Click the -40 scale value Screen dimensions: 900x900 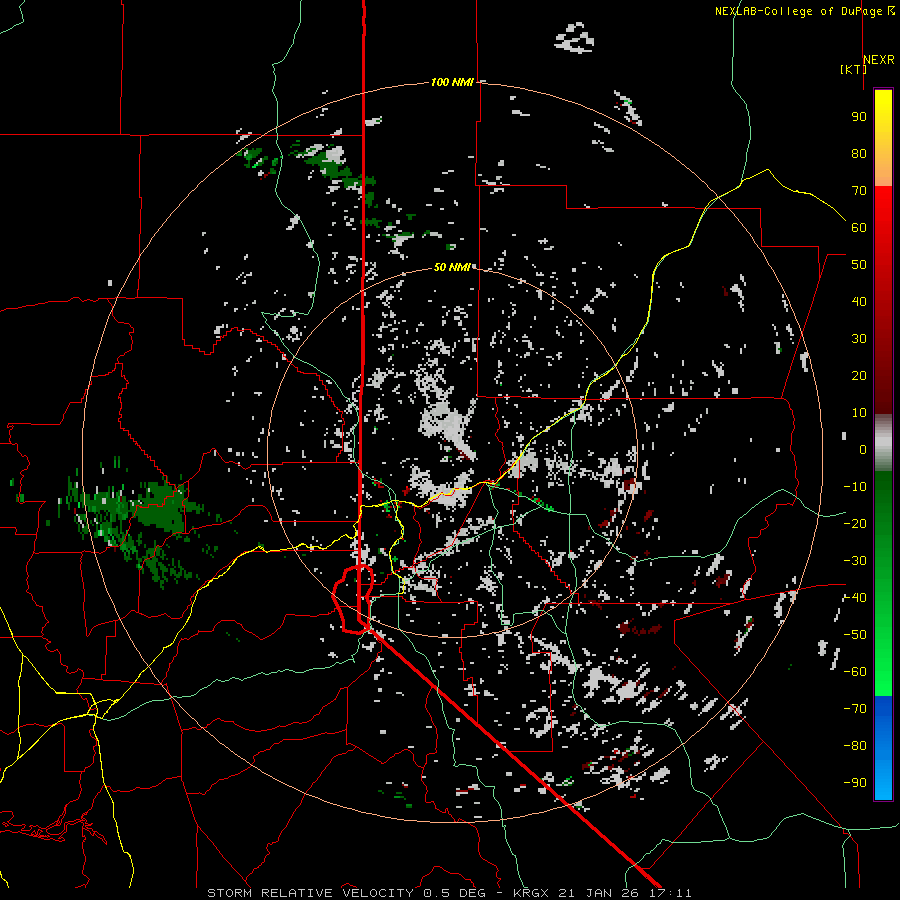point(855,598)
